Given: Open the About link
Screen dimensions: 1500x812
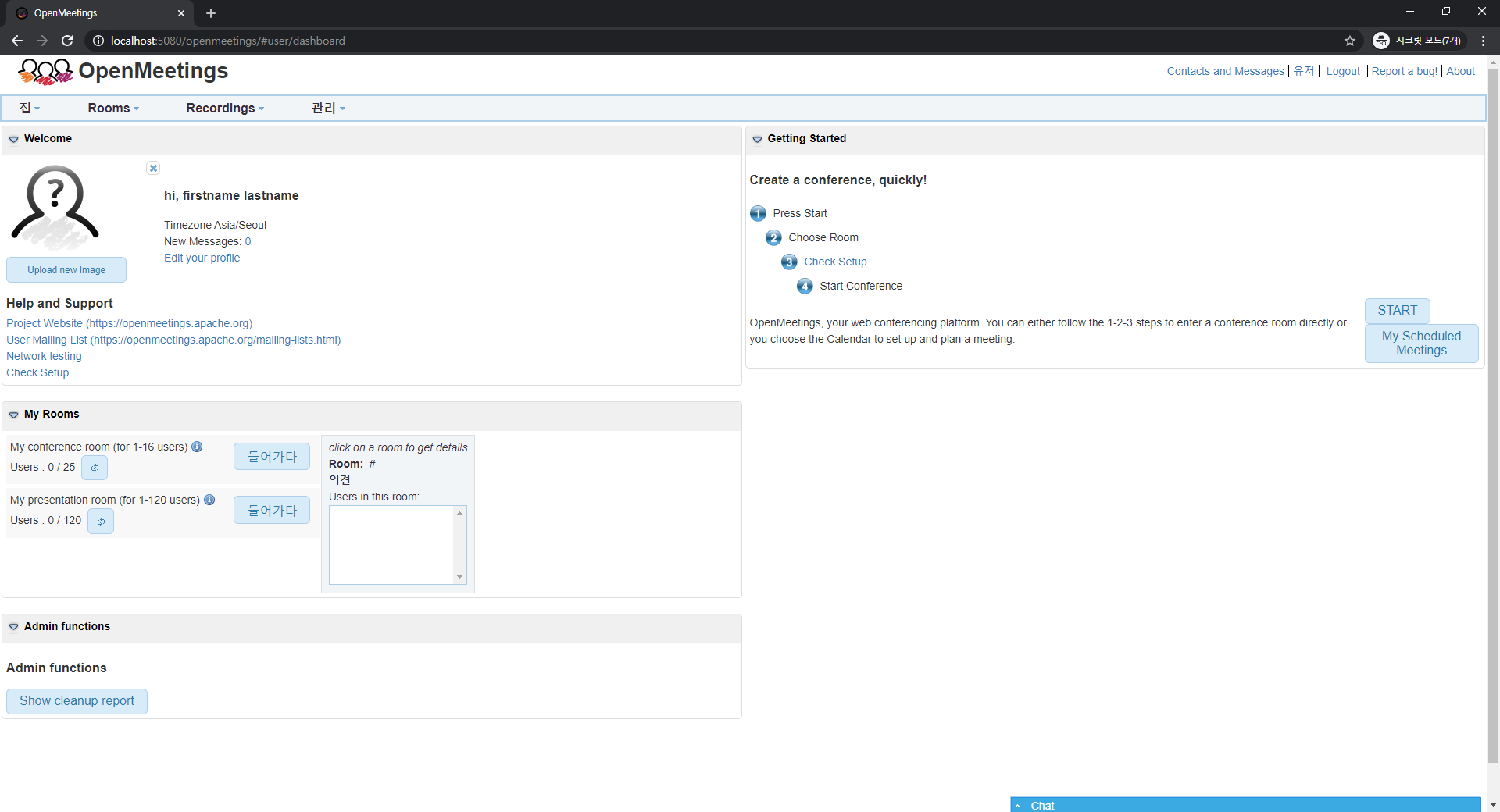Looking at the screenshot, I should click(x=1460, y=71).
